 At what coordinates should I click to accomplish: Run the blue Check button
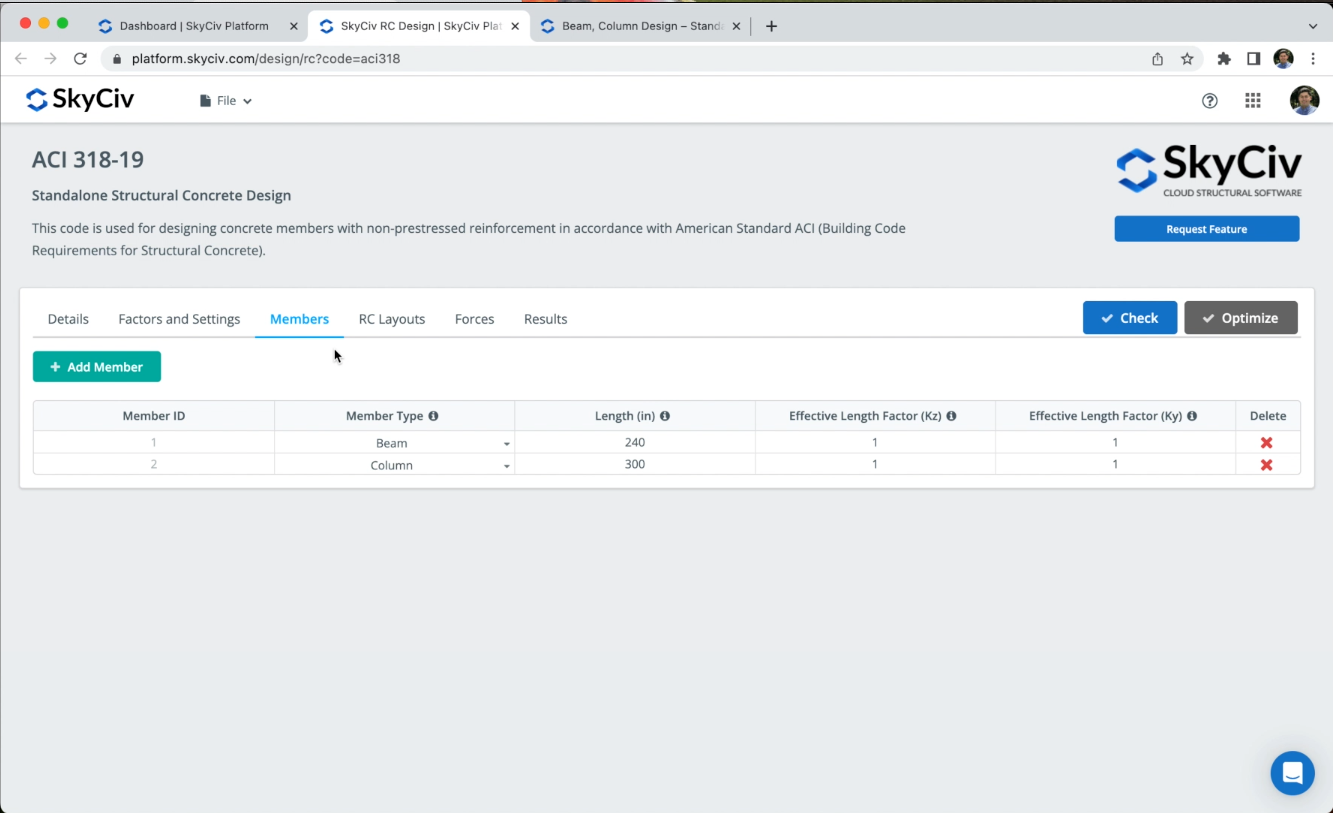1129,318
